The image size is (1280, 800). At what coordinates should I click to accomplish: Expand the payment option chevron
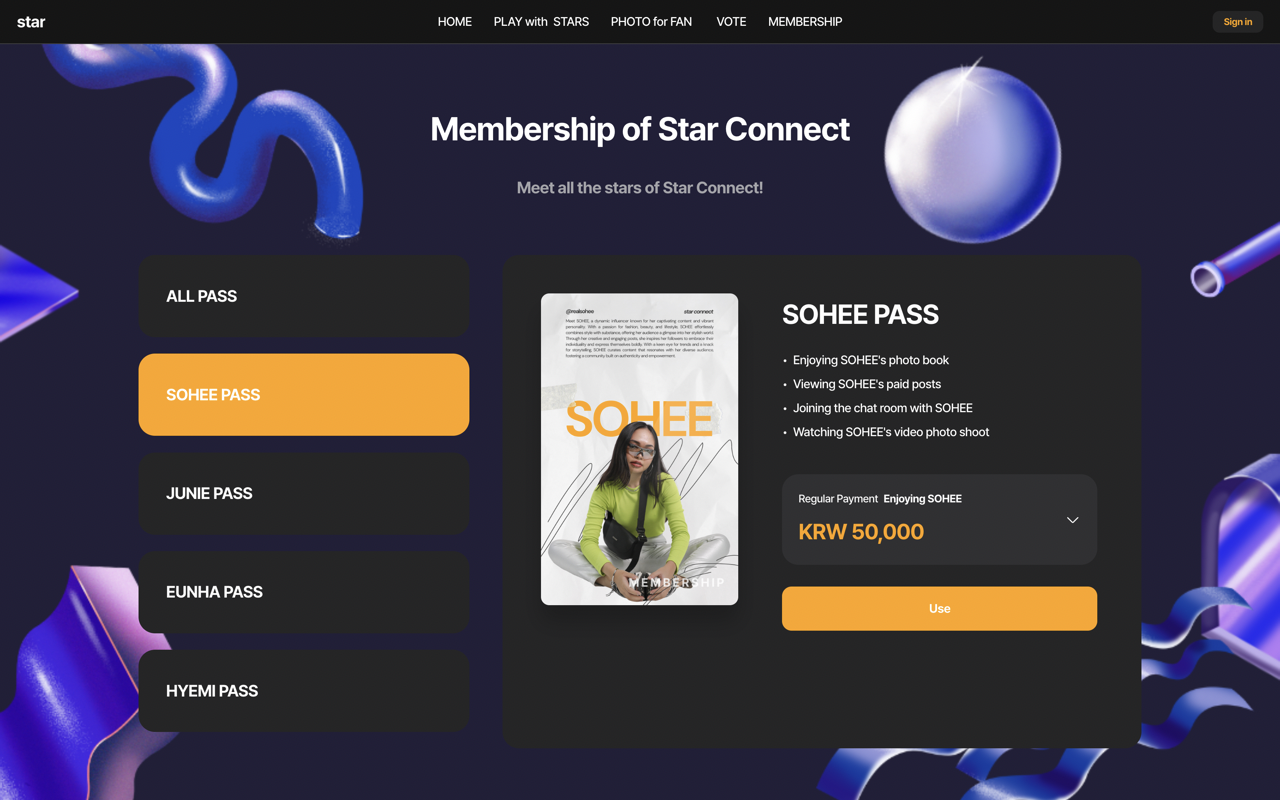[1072, 520]
